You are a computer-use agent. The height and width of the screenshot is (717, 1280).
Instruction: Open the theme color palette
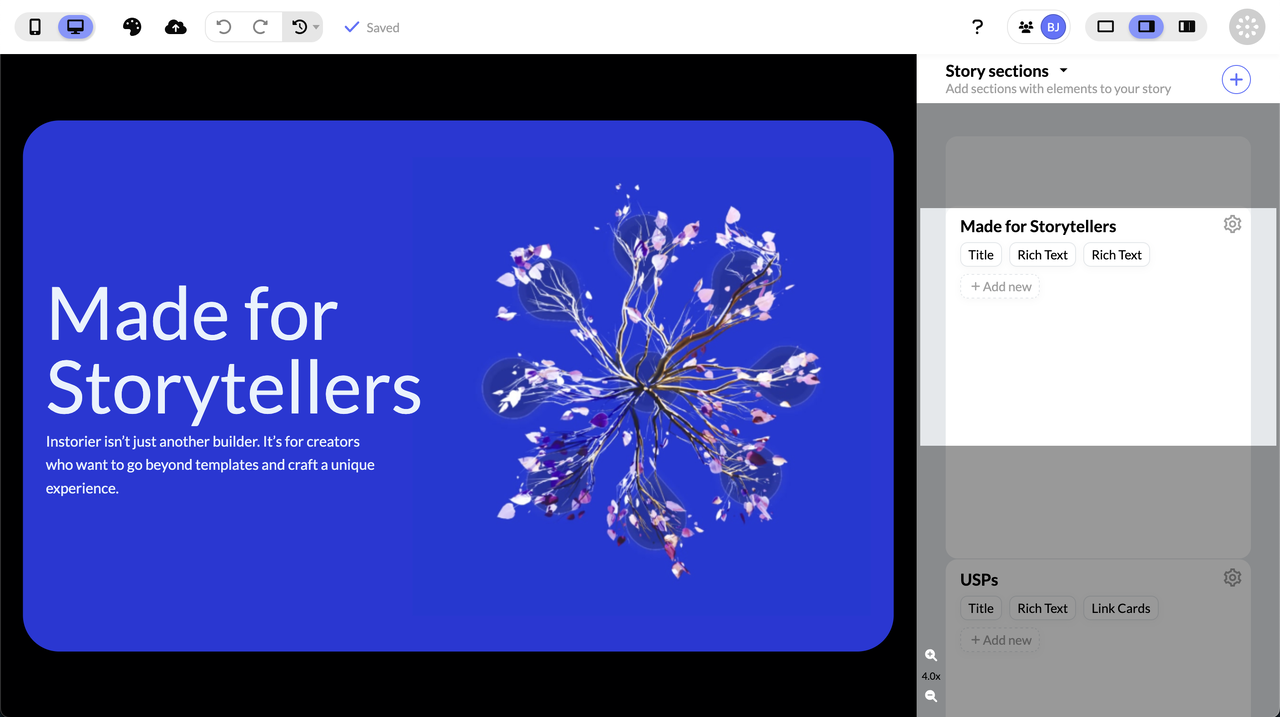click(132, 27)
